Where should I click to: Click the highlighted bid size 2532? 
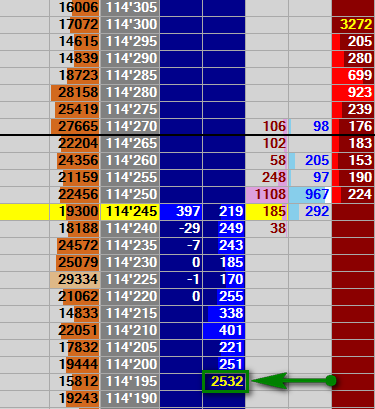(225, 381)
